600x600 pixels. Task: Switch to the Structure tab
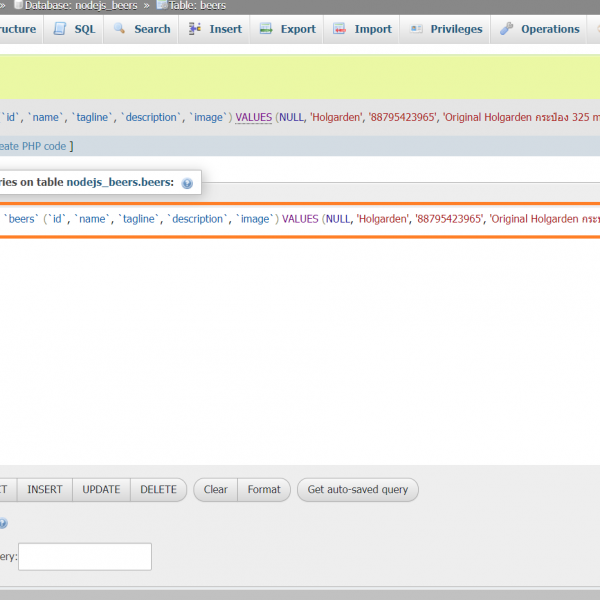[18, 29]
